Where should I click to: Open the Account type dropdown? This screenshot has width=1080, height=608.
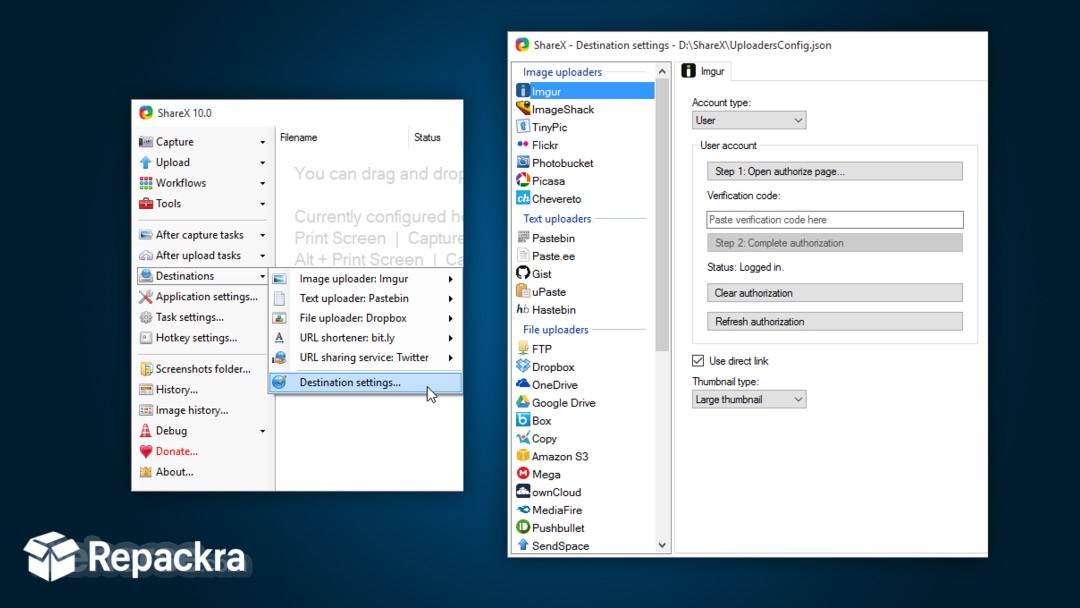pos(749,120)
